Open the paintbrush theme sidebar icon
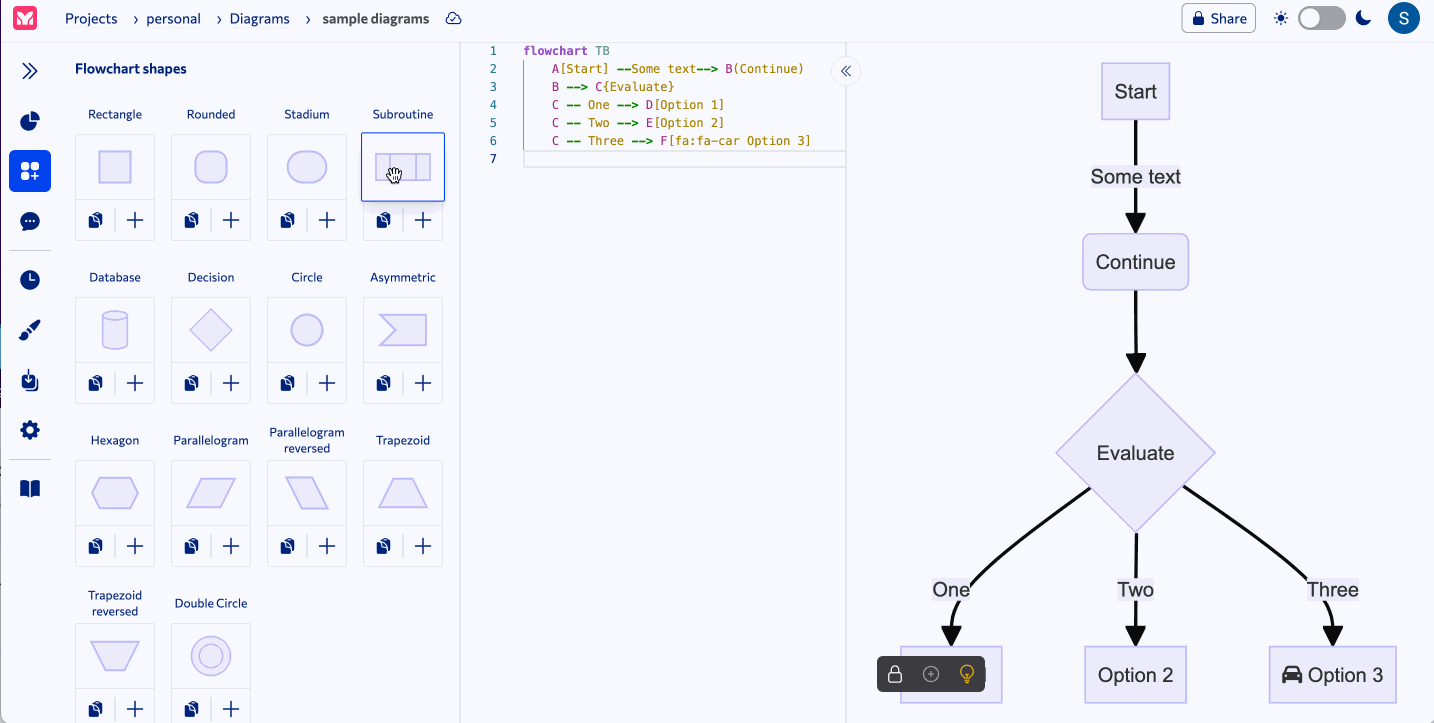Screen dimensions: 1434x723 [x=30, y=330]
